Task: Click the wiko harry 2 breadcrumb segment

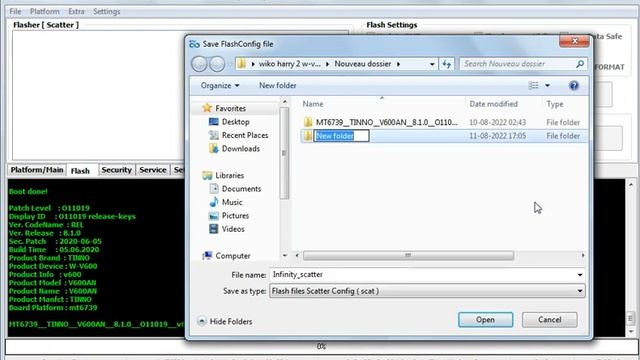Action: click(x=289, y=64)
